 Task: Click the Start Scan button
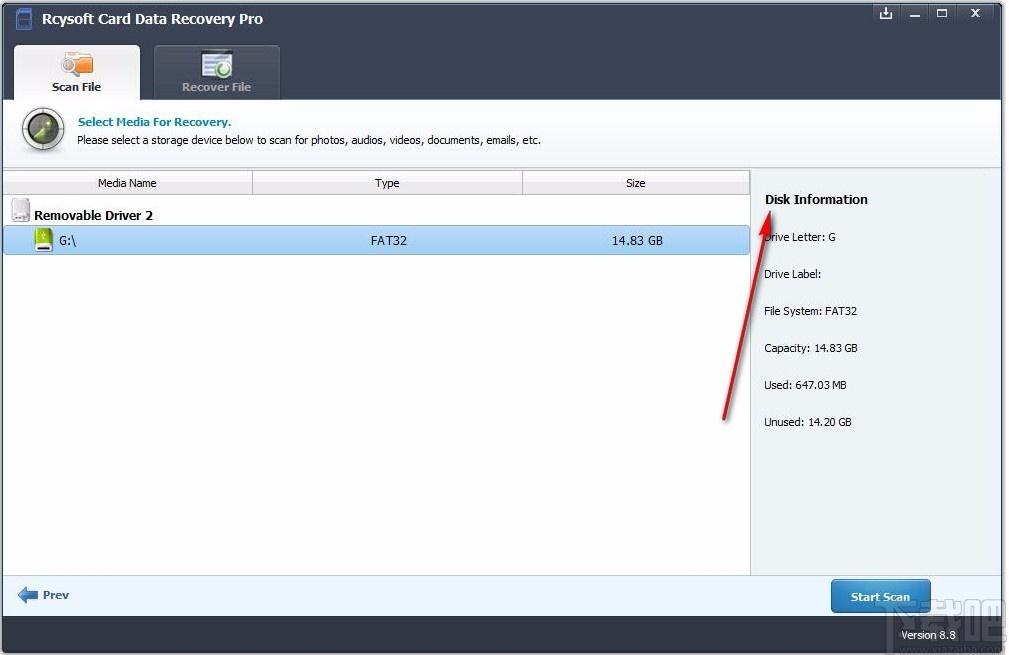coord(880,596)
